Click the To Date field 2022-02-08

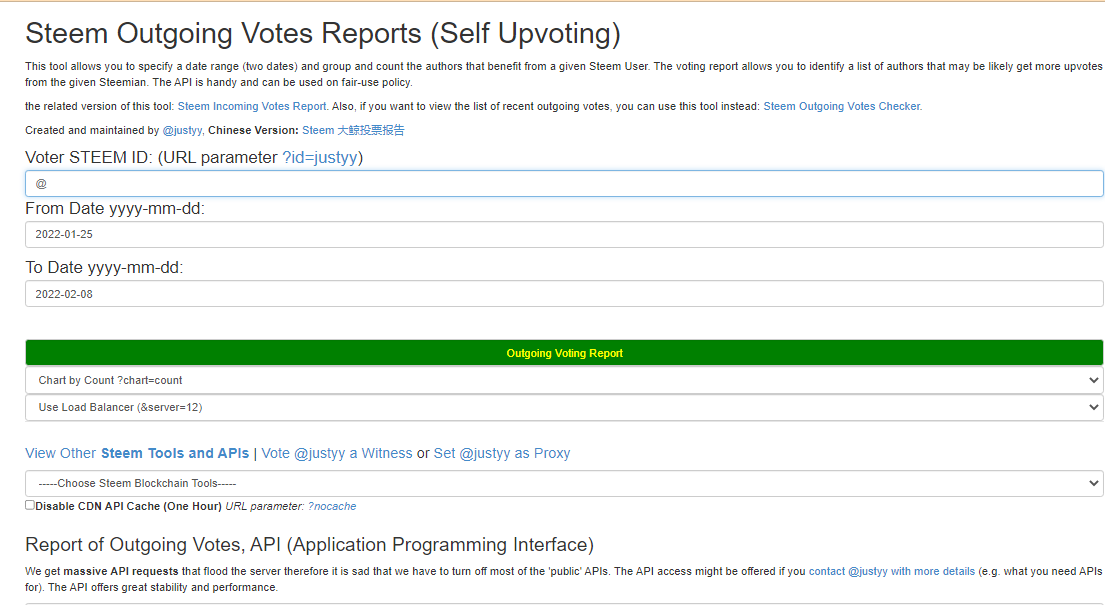click(564, 294)
